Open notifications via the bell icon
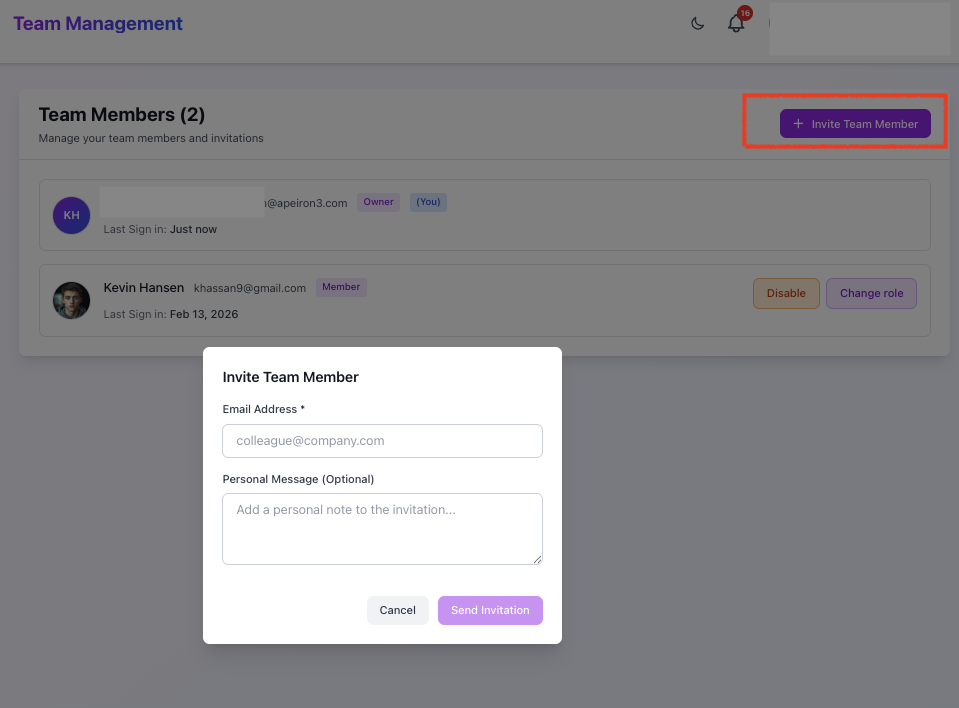The height and width of the screenshot is (708, 959). pyautogui.click(x=736, y=24)
